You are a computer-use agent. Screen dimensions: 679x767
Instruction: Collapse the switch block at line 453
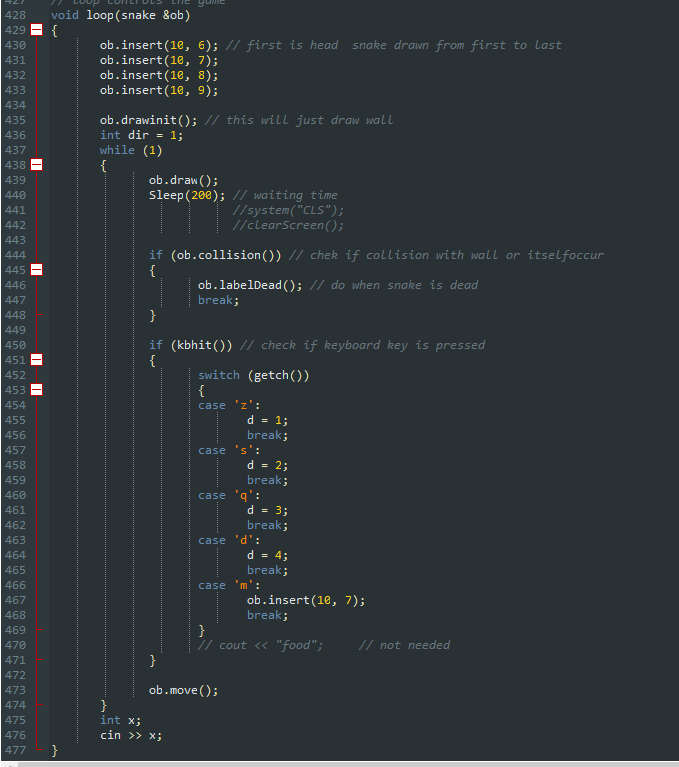(37, 390)
